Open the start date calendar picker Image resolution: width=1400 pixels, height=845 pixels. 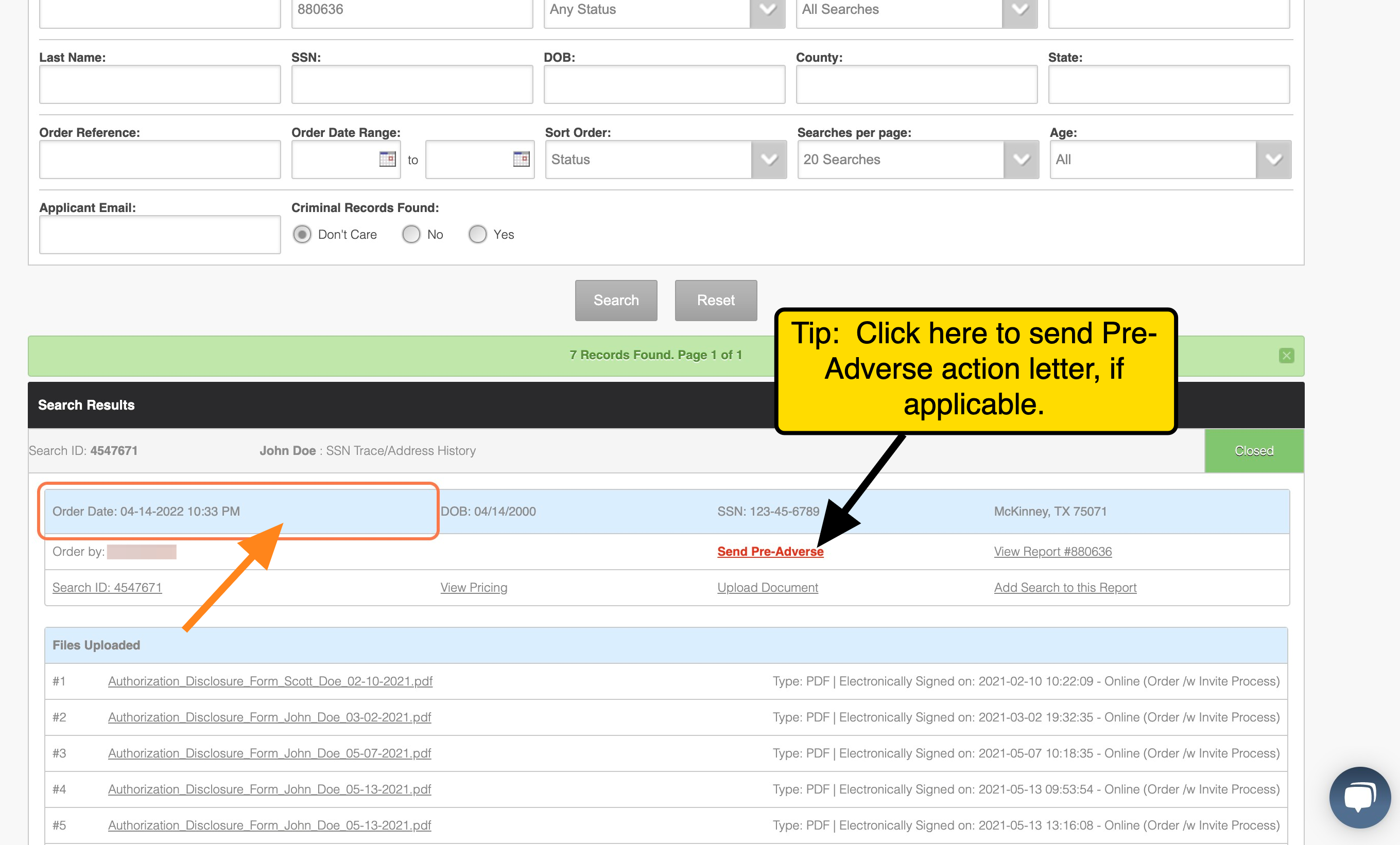pos(388,159)
